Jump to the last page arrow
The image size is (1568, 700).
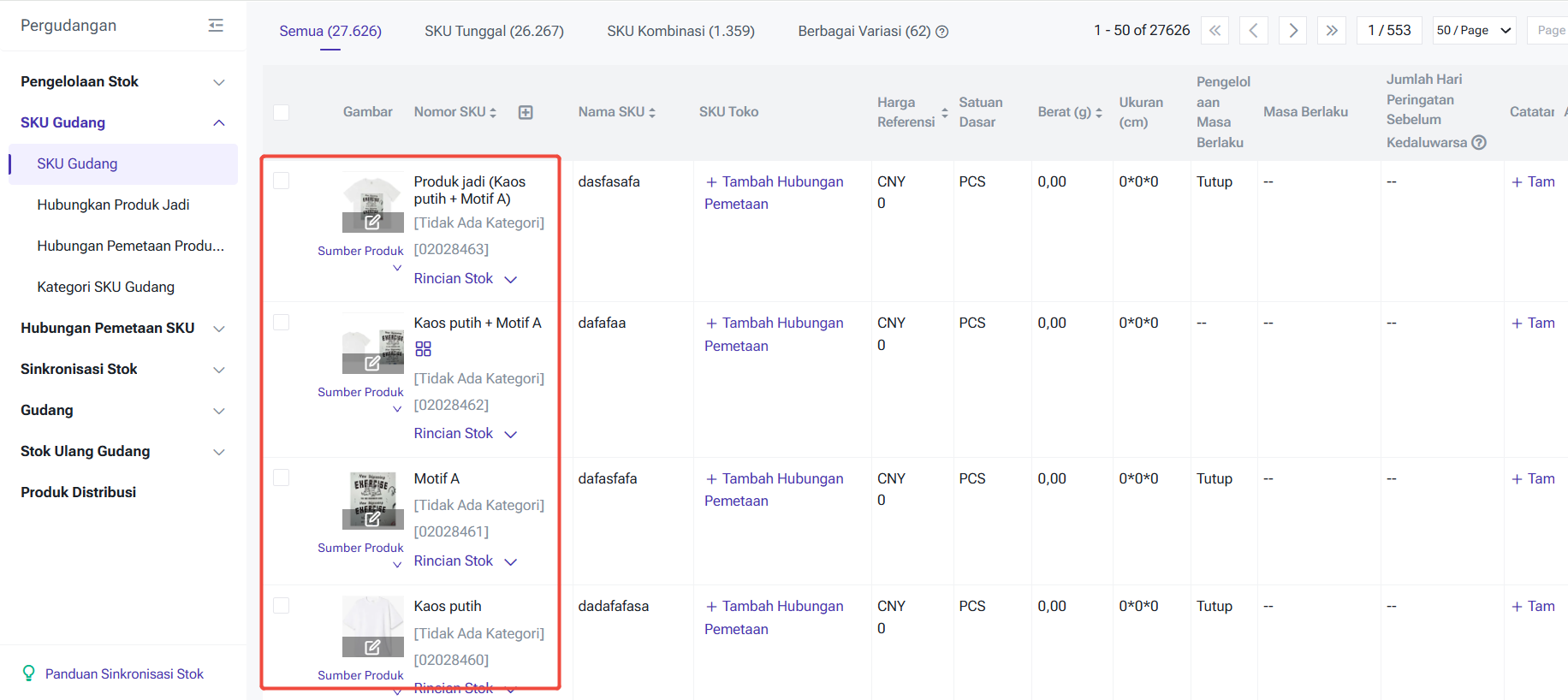click(x=1331, y=31)
